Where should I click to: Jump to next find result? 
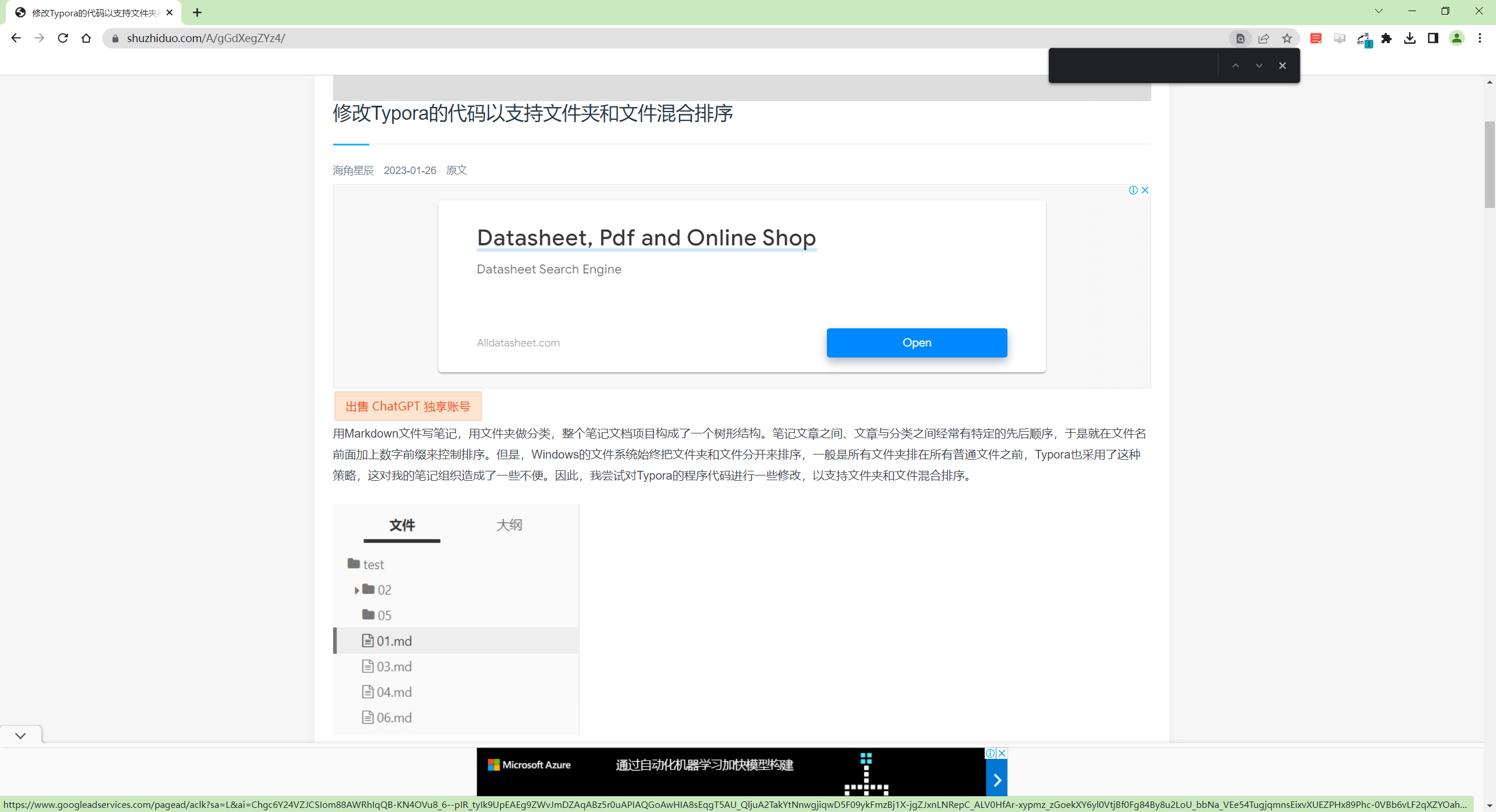coord(1259,65)
